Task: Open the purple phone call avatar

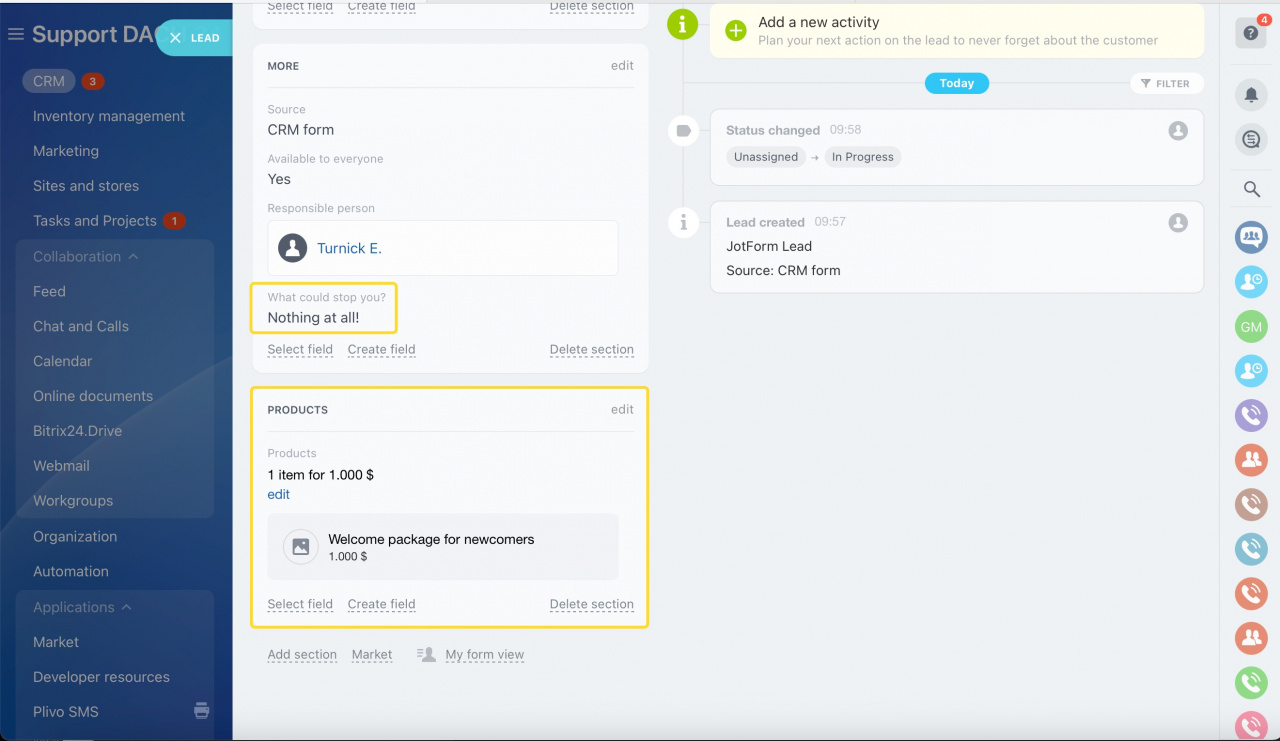Action: (1251, 415)
